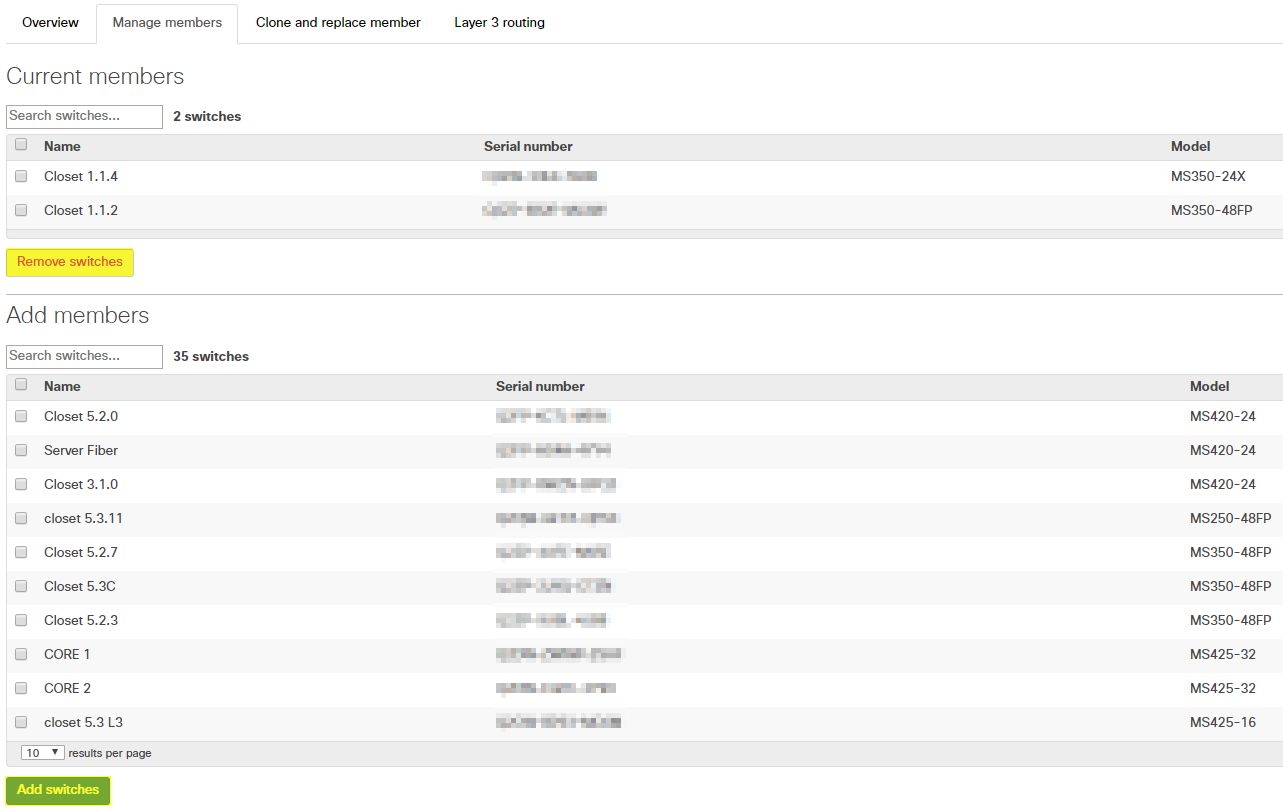Viewport: 1283px width, 812px height.
Task: Open the Layer 3 routing tab
Action: 499,22
